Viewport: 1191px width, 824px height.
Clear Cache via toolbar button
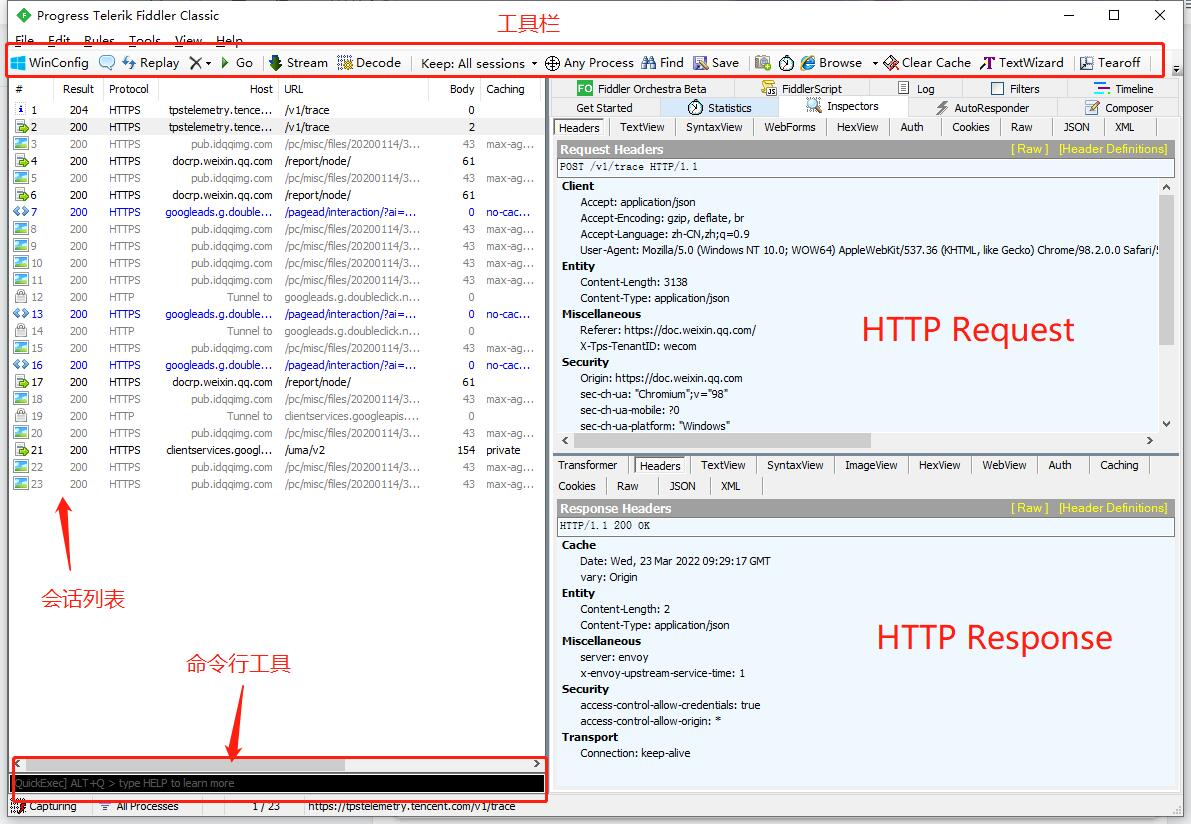coord(927,63)
